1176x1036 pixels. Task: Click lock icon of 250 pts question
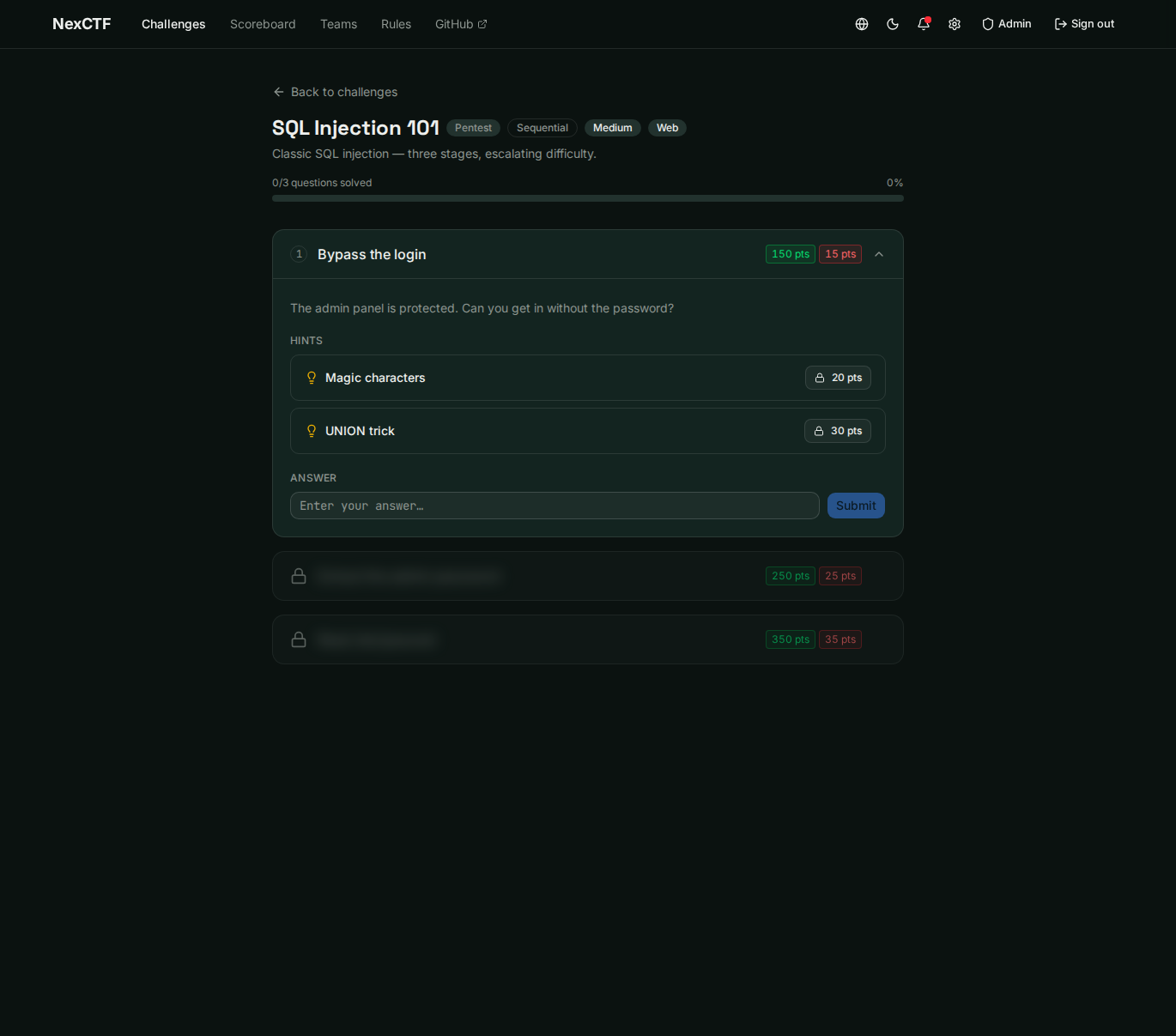(299, 576)
